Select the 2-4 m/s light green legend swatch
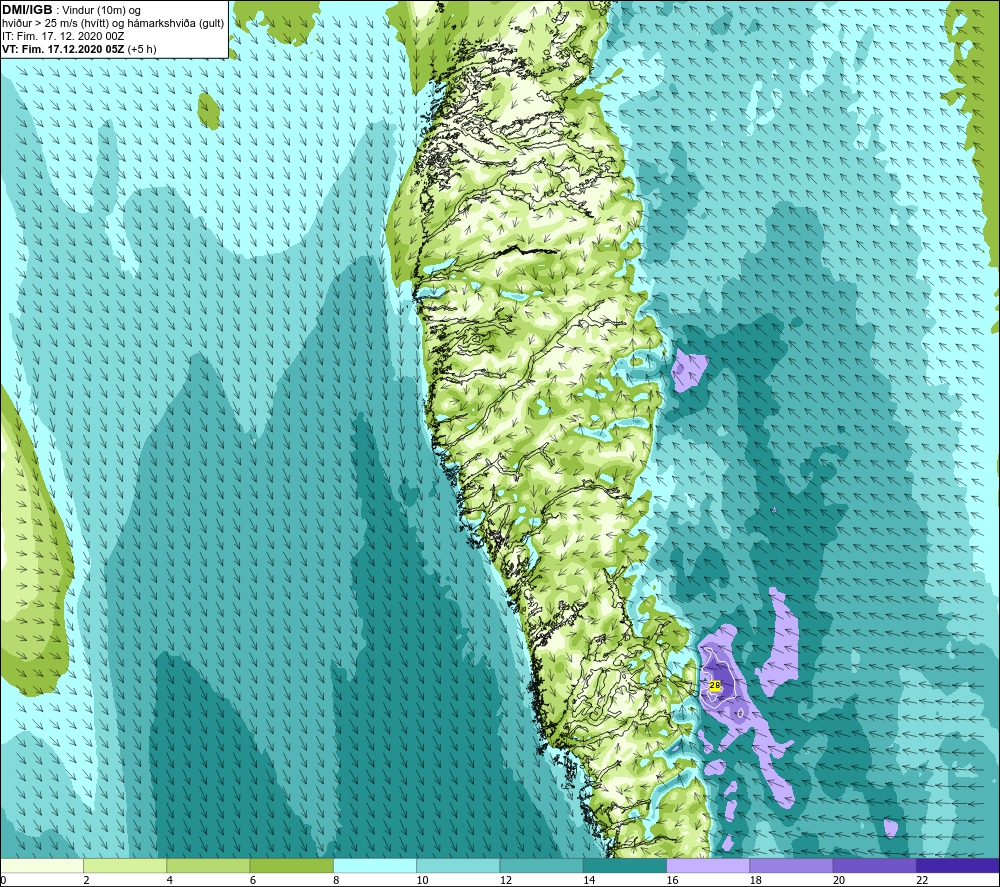This screenshot has width=1000, height=887. pos(125,866)
